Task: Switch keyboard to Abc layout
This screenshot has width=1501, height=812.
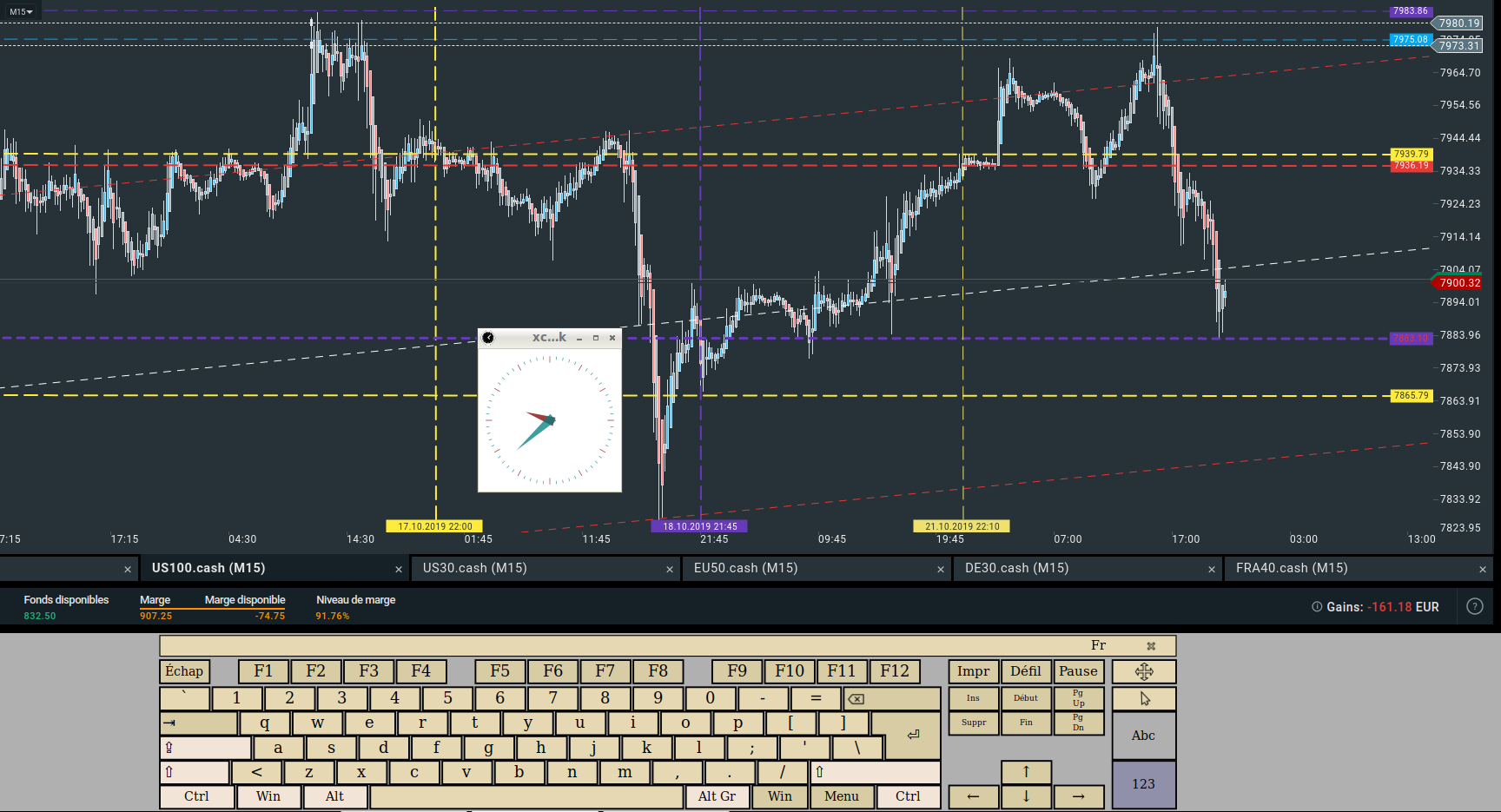Action: pos(1144,735)
